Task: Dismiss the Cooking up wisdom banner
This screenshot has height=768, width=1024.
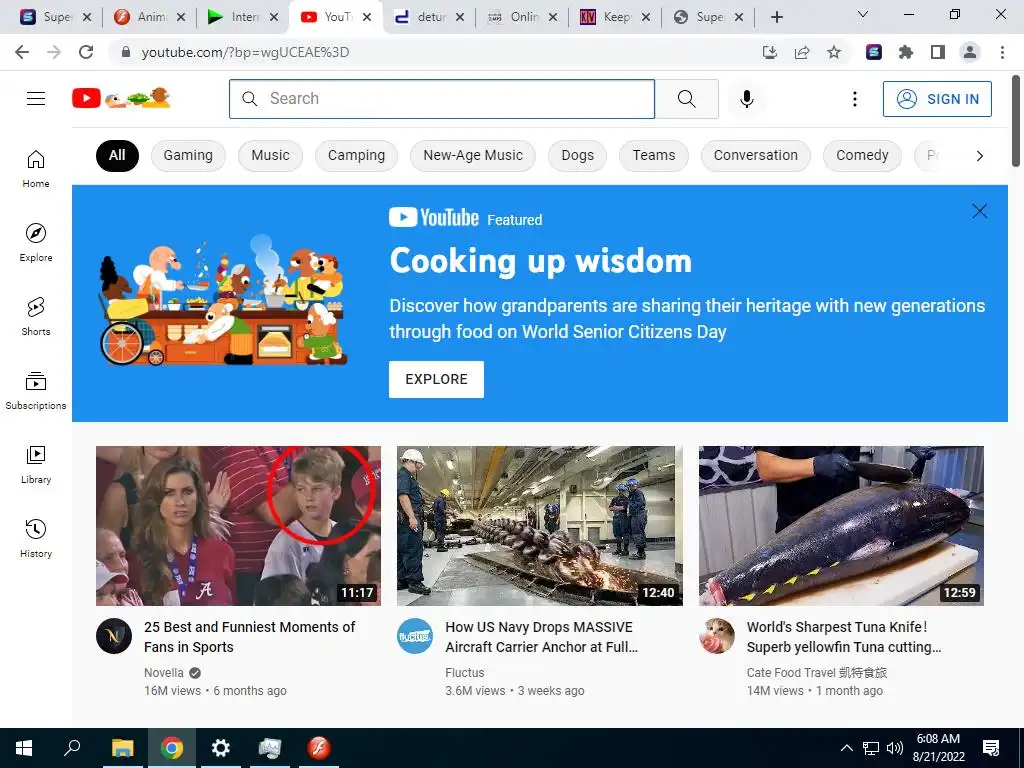Action: pos(979,211)
